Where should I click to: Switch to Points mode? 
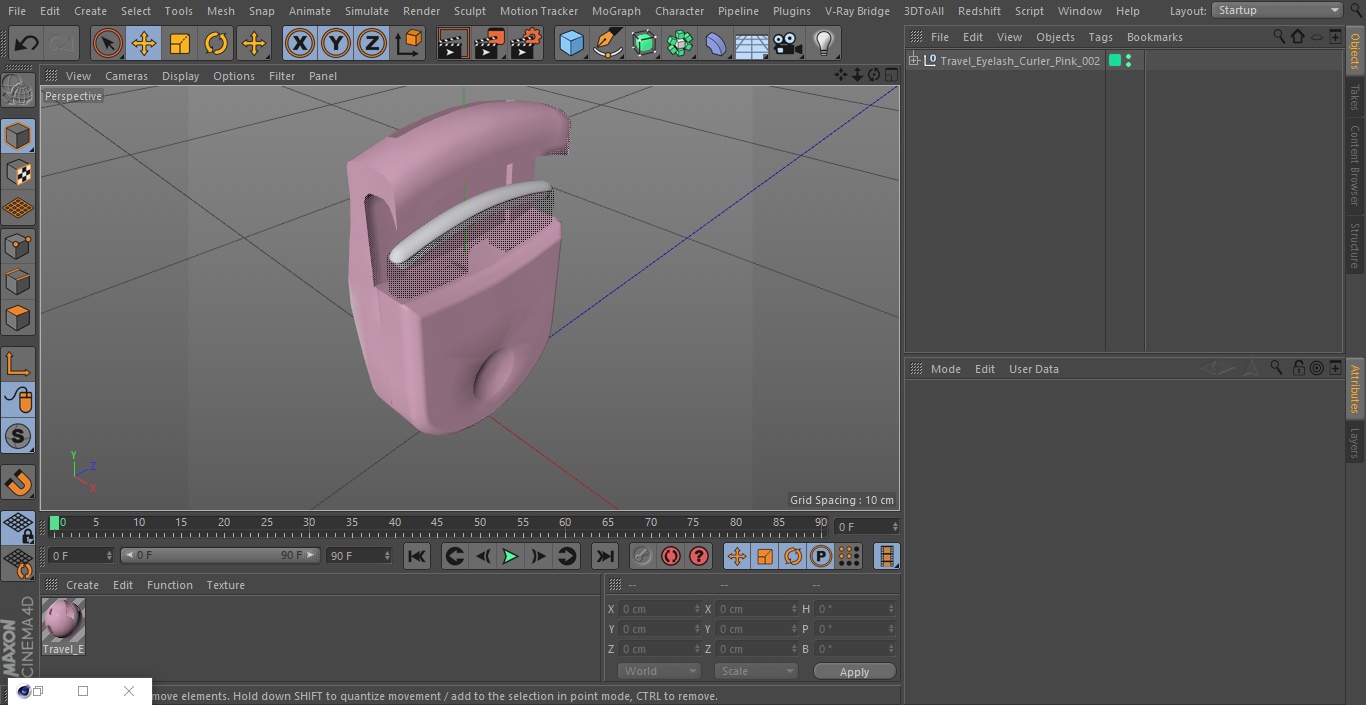(x=18, y=245)
